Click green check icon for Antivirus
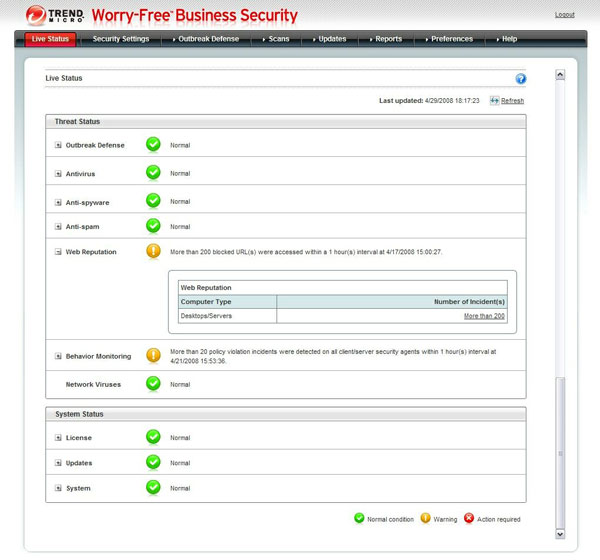Screen dimensions: 600x560 coord(153,173)
